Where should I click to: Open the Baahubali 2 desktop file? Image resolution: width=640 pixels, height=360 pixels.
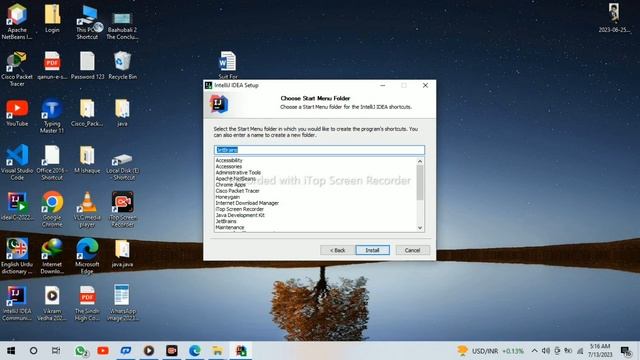pos(122,25)
